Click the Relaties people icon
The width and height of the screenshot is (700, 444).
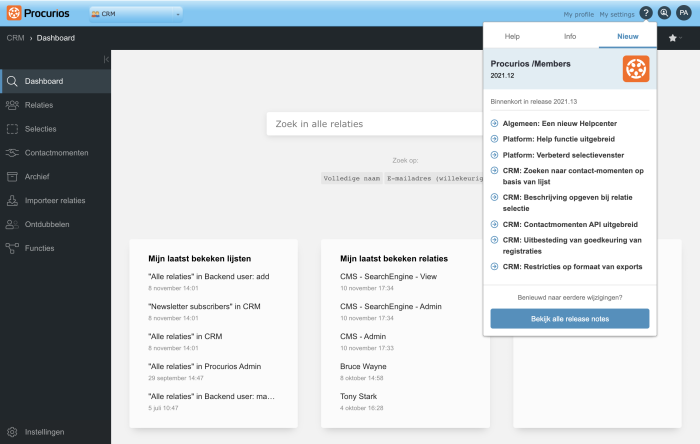click(x=12, y=105)
